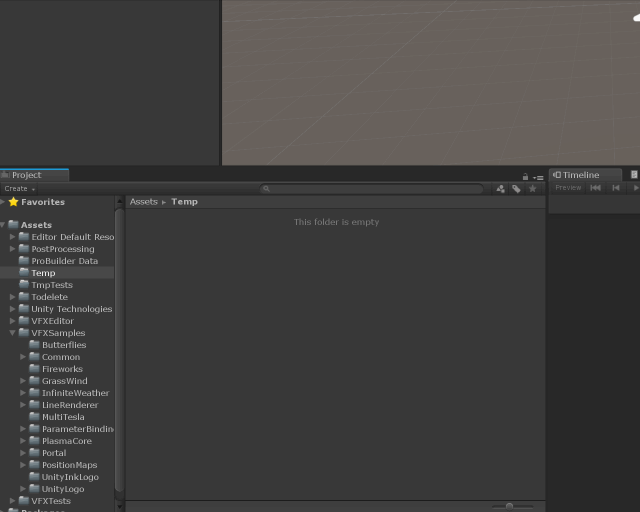Click Assets in the breadcrumb path
The width and height of the screenshot is (640, 512).
pyautogui.click(x=144, y=202)
